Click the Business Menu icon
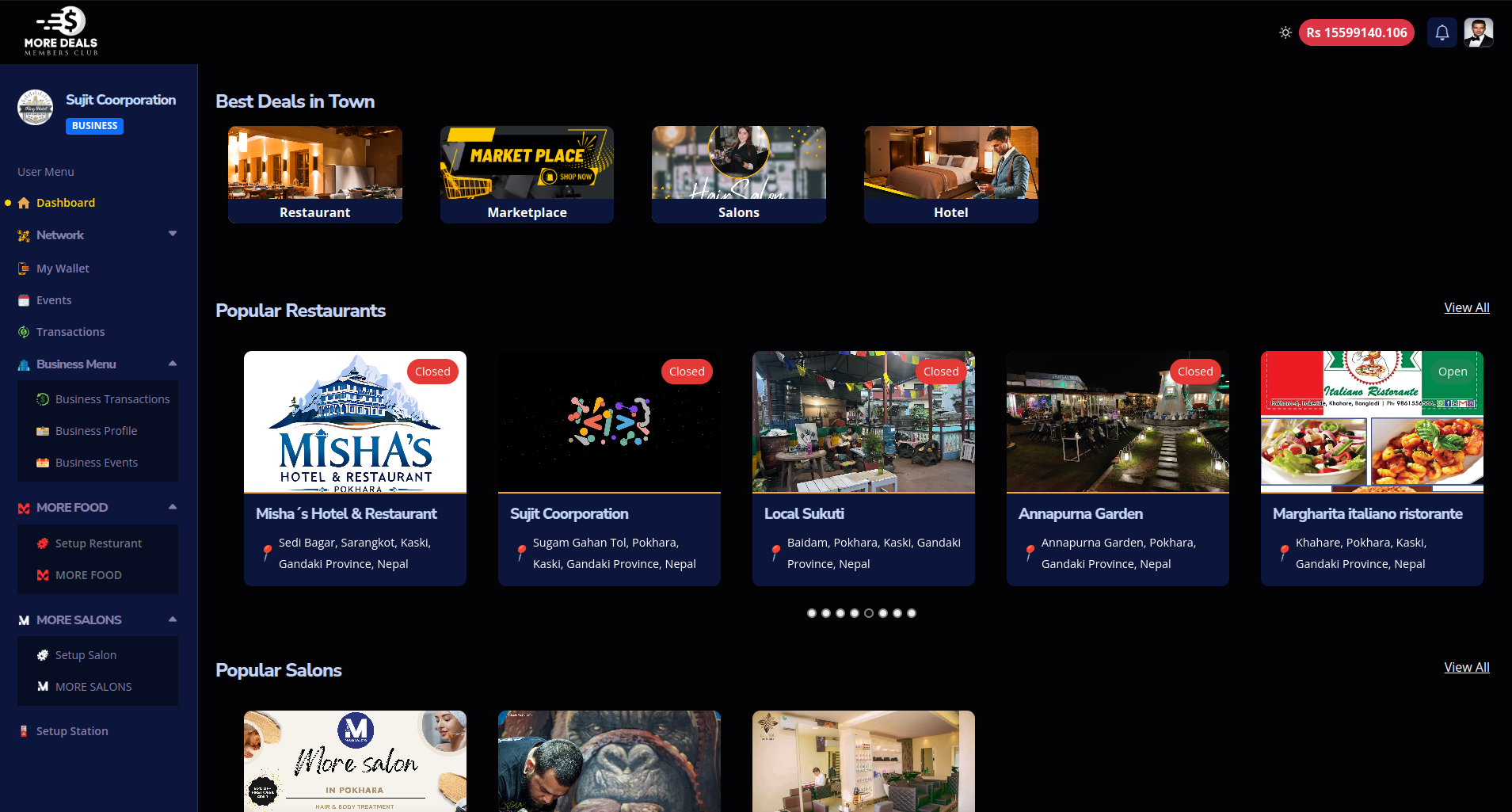Screen dimensions: 1512x812 (24, 364)
